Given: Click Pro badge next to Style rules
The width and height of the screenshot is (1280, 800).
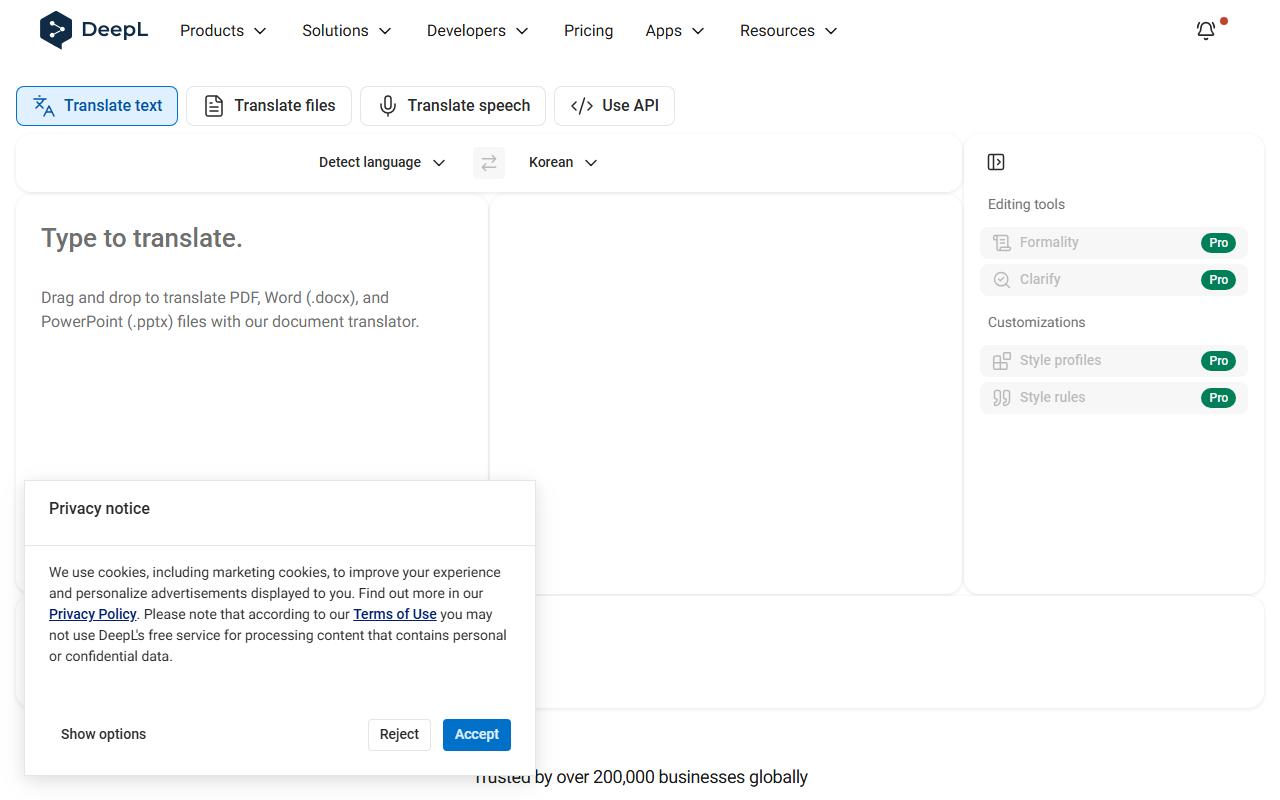Looking at the screenshot, I should (x=1218, y=398).
